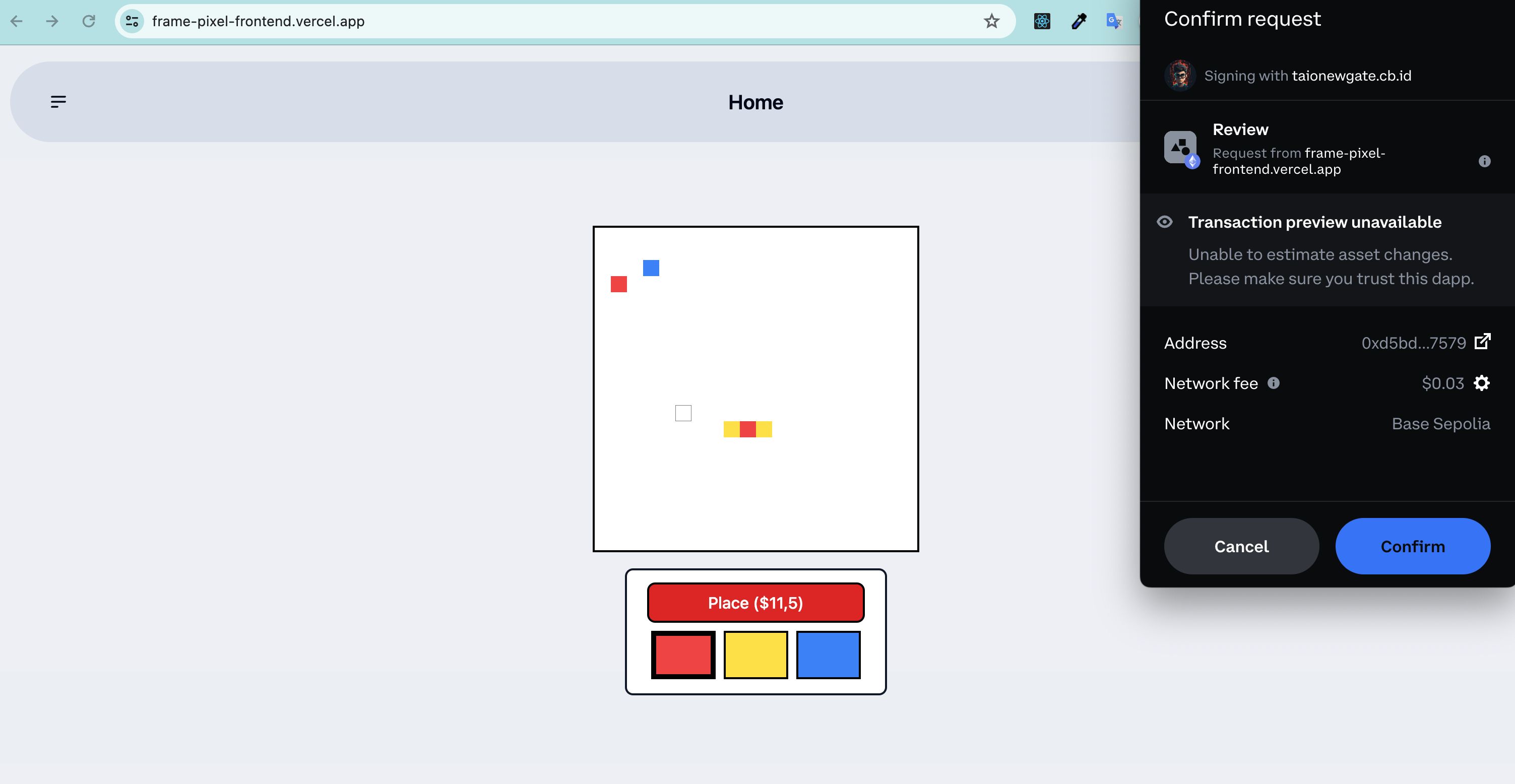Viewport: 1515px width, 784px height.
Task: Click the Place ($11,5) button
Action: pos(755,601)
